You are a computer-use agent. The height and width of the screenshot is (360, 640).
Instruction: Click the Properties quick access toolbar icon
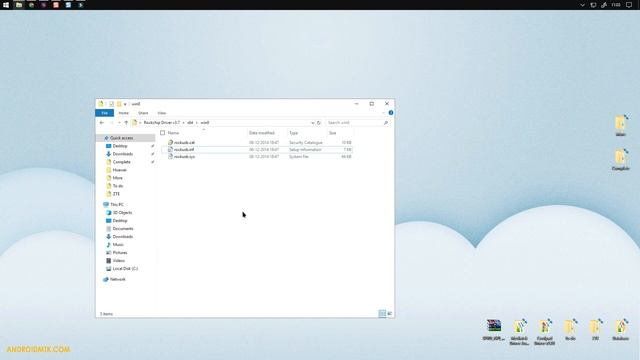click(111, 104)
